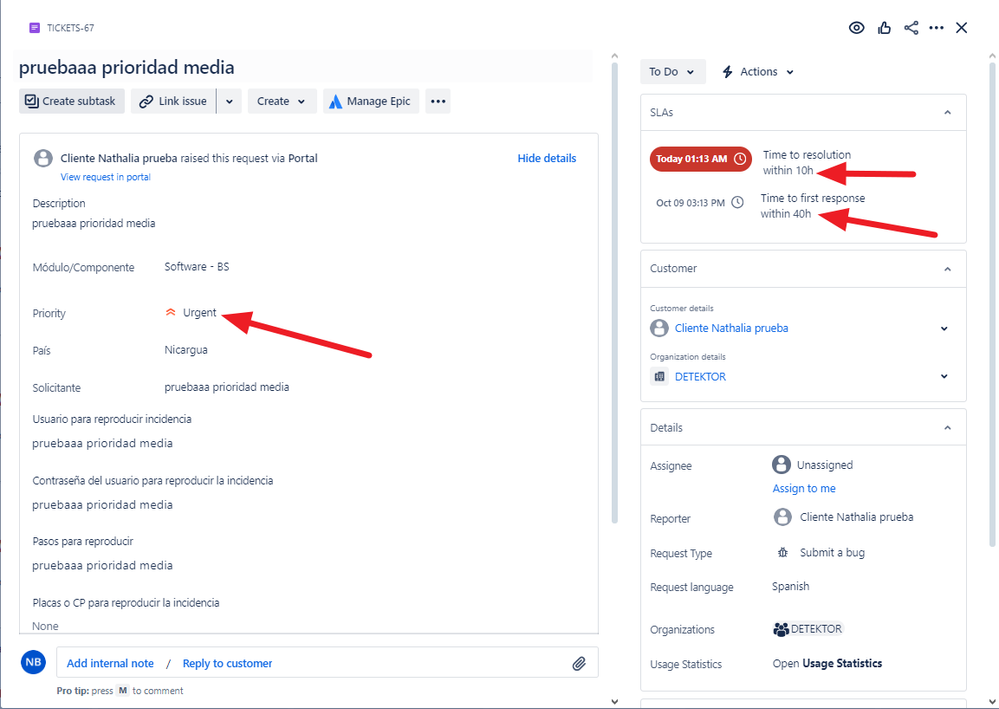Click Assign to me
999x709 pixels.
coord(804,488)
